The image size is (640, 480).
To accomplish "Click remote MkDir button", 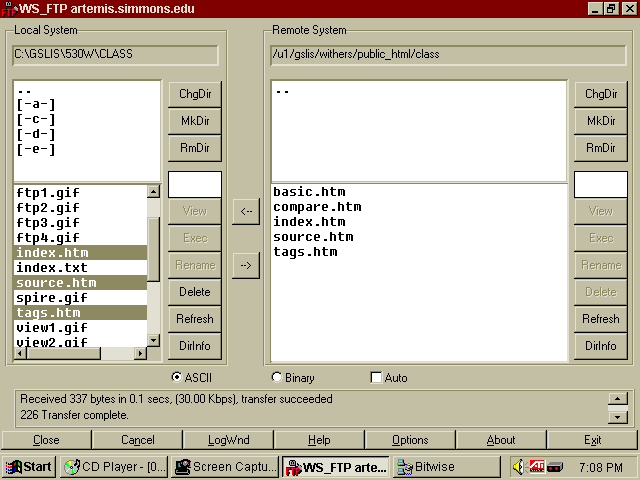I will 600,121.
